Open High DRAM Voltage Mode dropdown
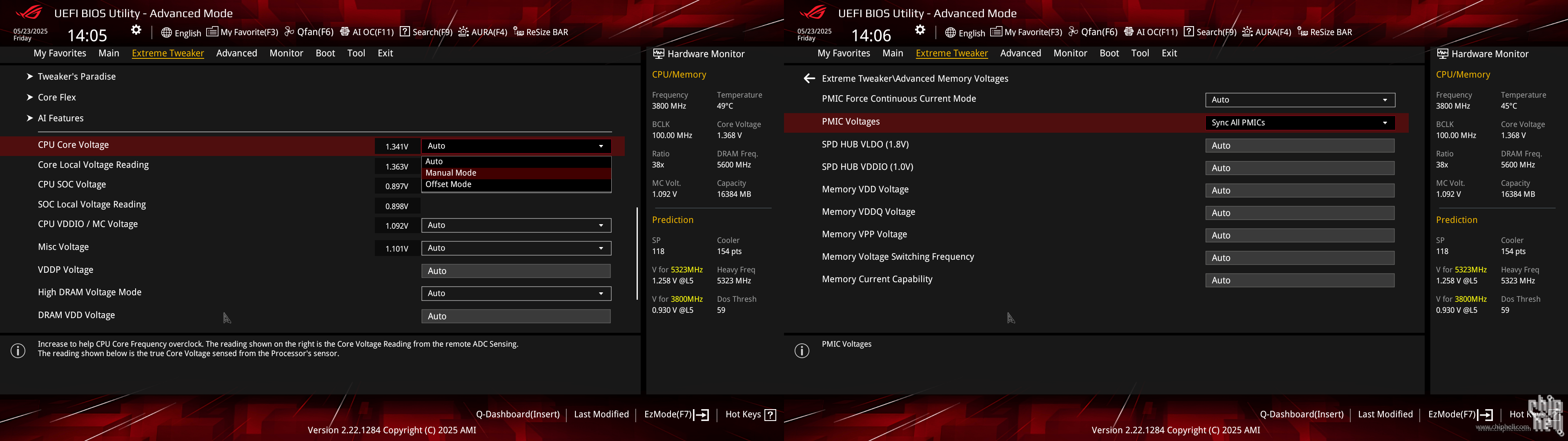Image resolution: width=1568 pixels, height=441 pixels. (516, 294)
